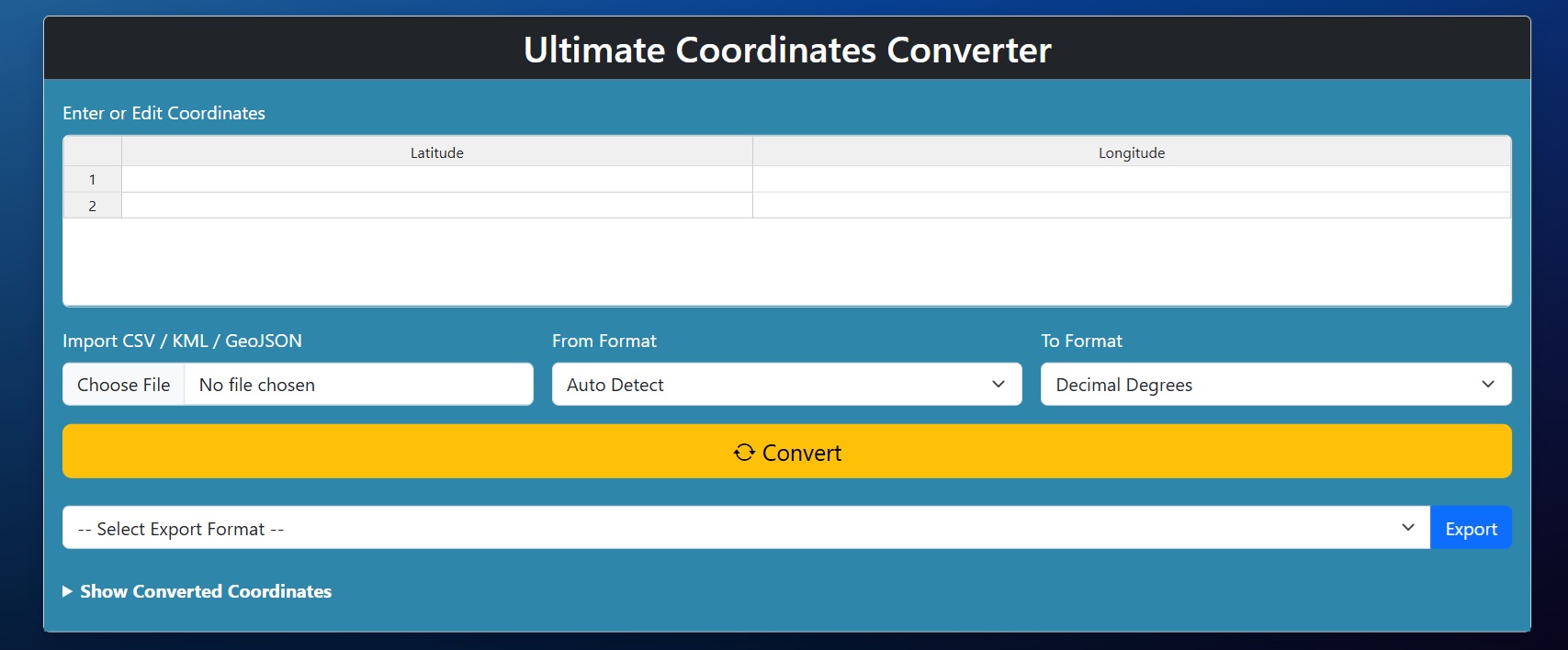Click the blue Export button
Screen dimensions: 1568x650
click(1471, 528)
